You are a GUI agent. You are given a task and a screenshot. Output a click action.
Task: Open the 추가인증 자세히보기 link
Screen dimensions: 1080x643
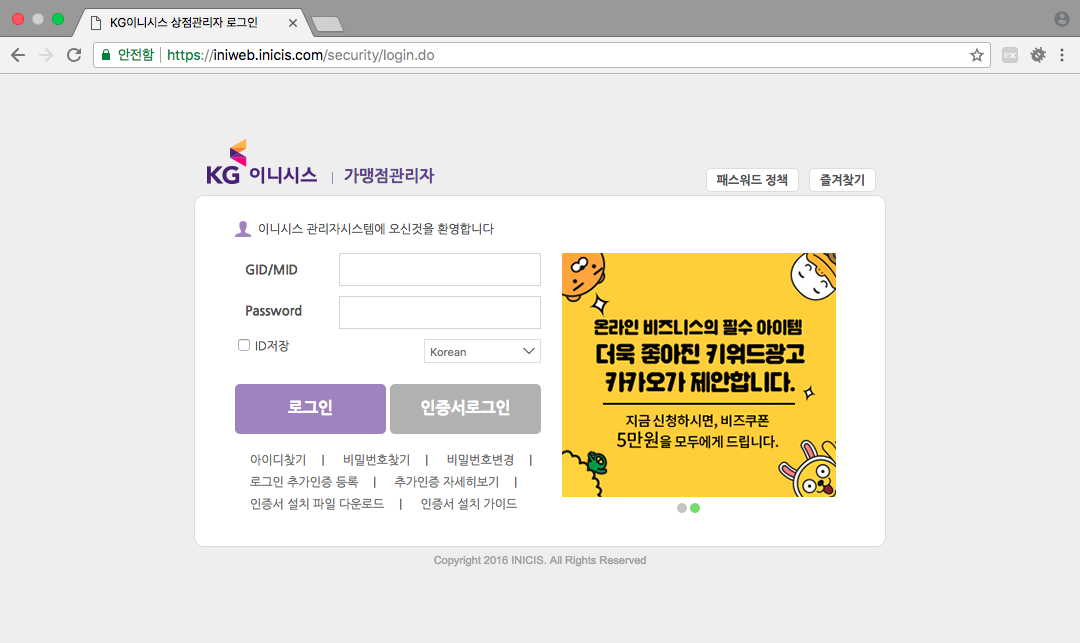point(446,482)
